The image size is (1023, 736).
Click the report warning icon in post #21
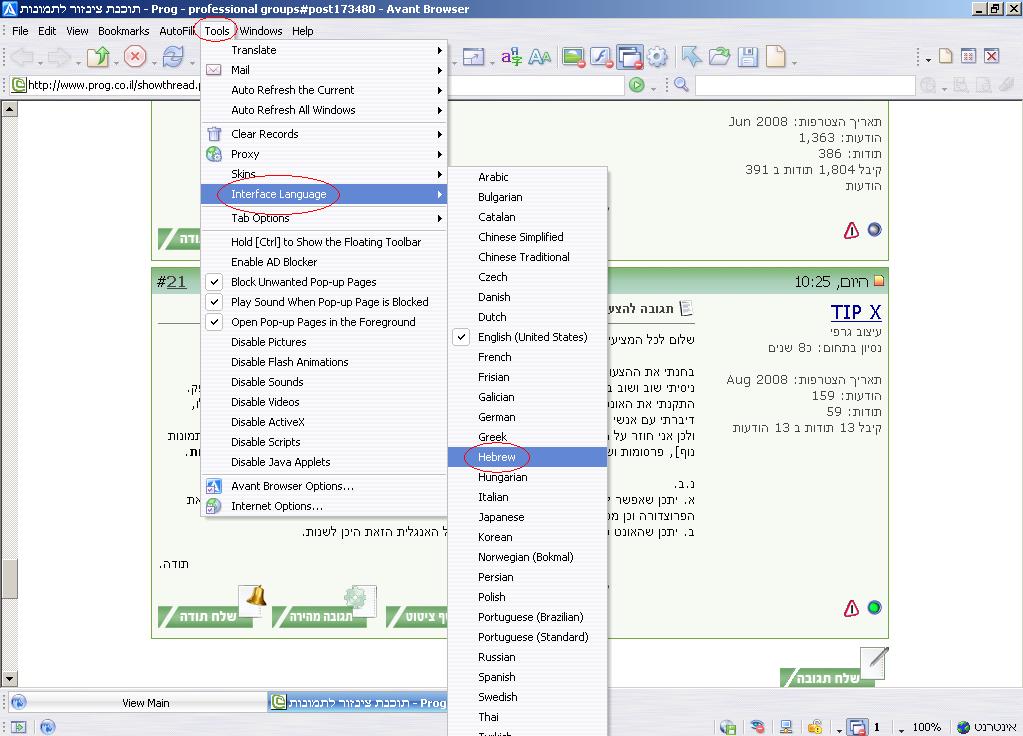coord(851,608)
